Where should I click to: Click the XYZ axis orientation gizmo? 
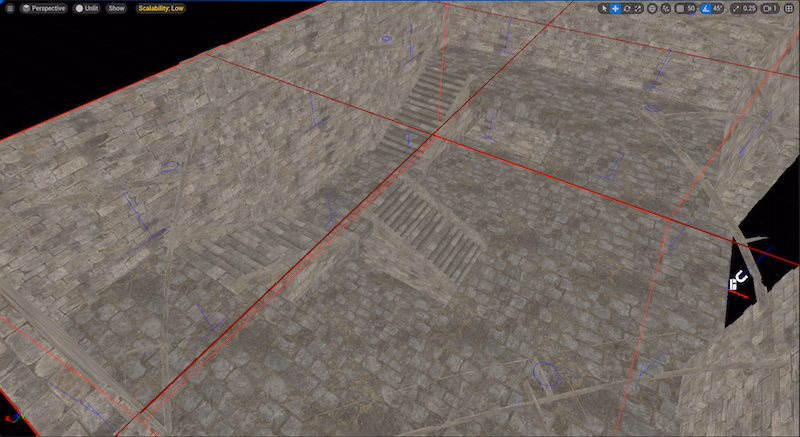click(14, 418)
